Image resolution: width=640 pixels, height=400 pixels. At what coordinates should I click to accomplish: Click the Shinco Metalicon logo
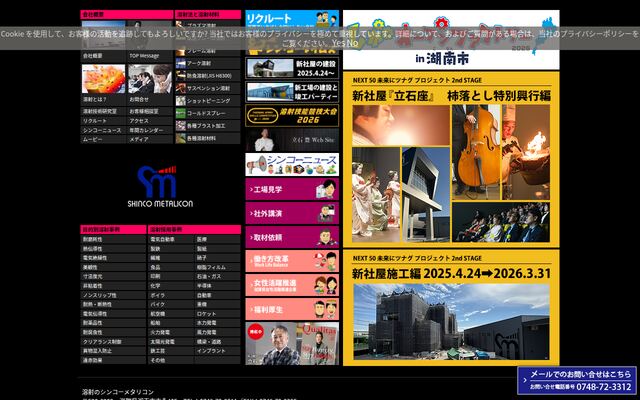[160, 186]
